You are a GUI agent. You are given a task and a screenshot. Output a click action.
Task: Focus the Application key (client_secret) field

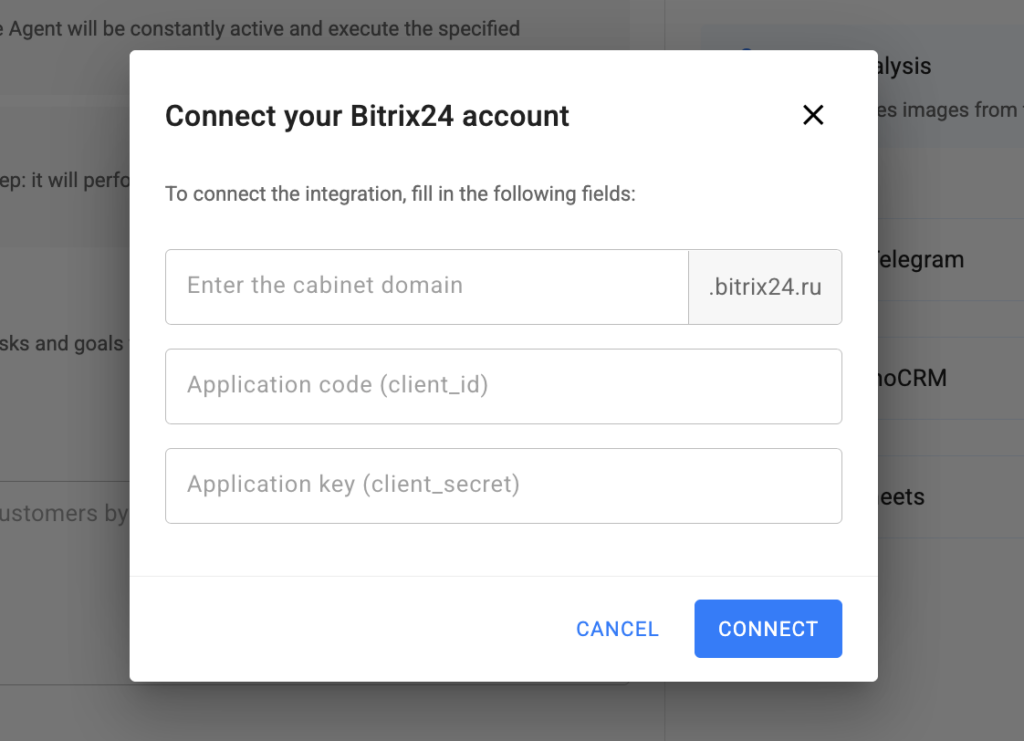click(x=503, y=486)
